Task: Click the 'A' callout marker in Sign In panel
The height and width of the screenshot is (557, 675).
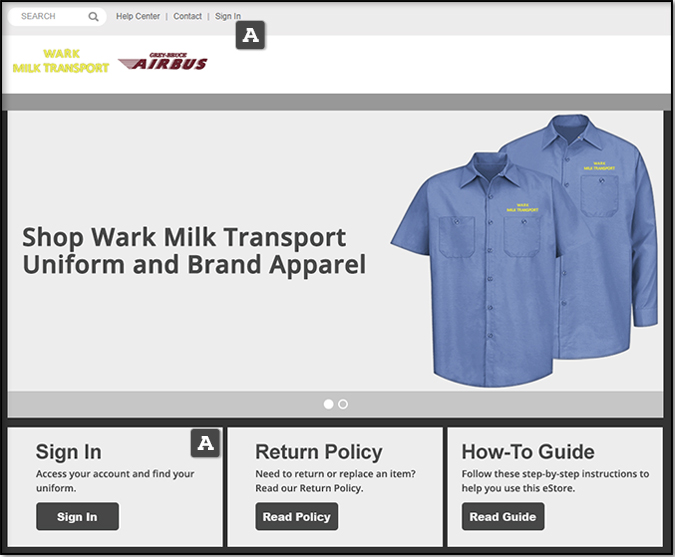Action: pos(205,442)
